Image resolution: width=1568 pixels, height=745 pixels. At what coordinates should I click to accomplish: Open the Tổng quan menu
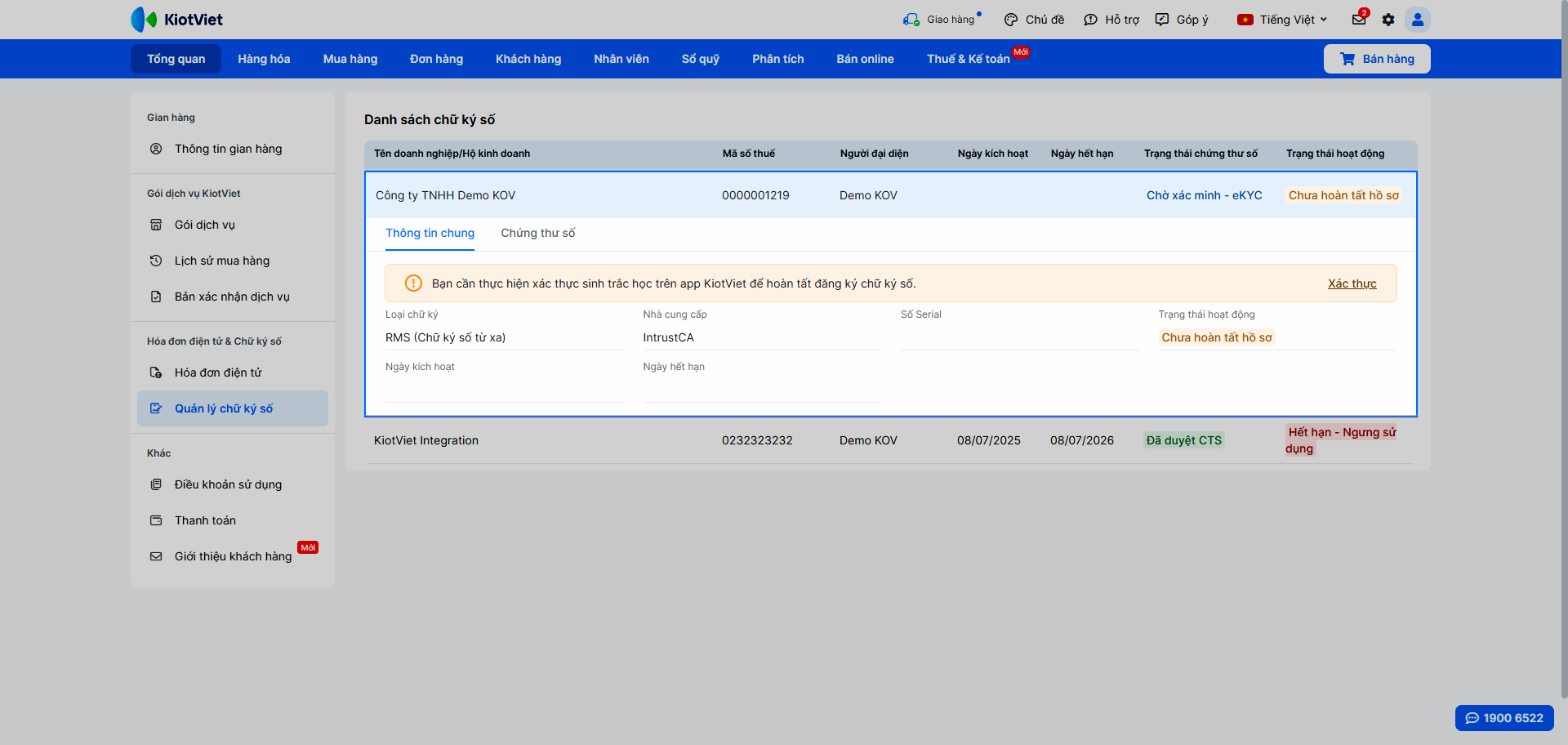coord(176,59)
